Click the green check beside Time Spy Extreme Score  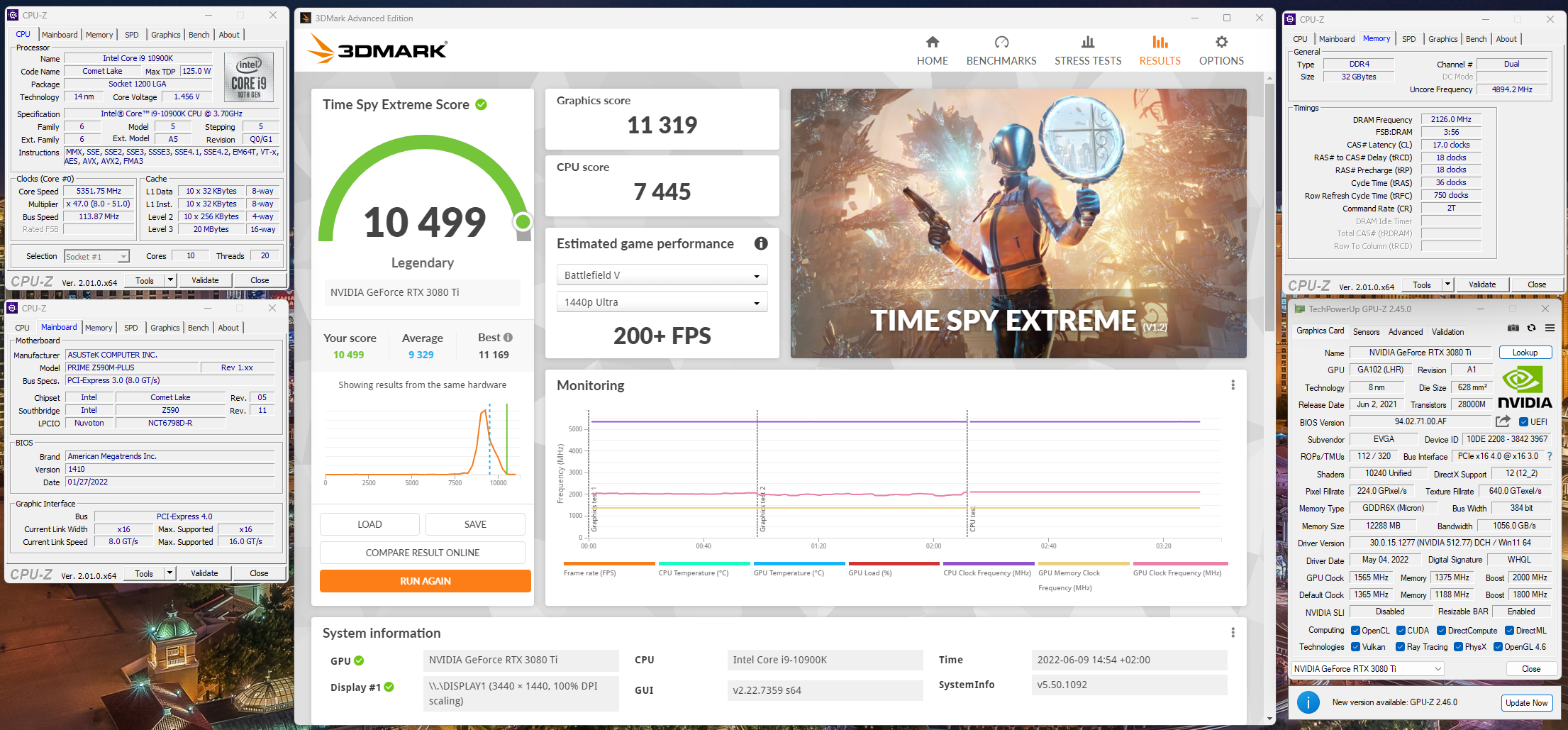click(x=481, y=104)
